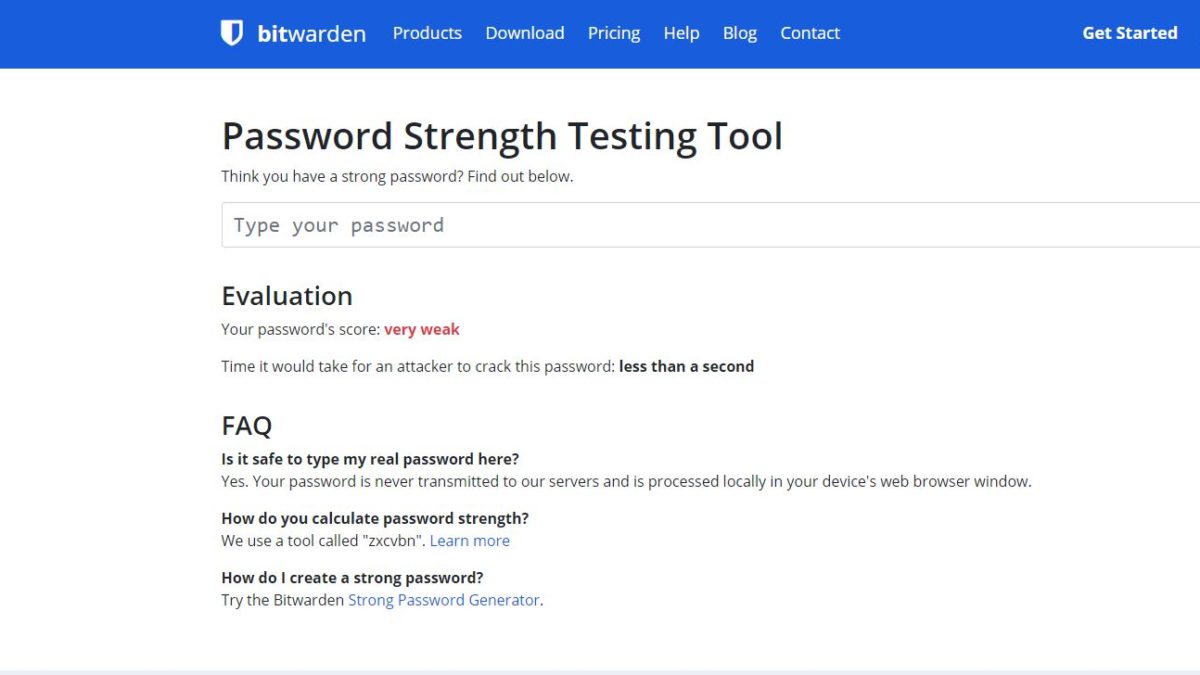Click the less than a second text
This screenshot has height=675, width=1200.
pyautogui.click(x=686, y=366)
